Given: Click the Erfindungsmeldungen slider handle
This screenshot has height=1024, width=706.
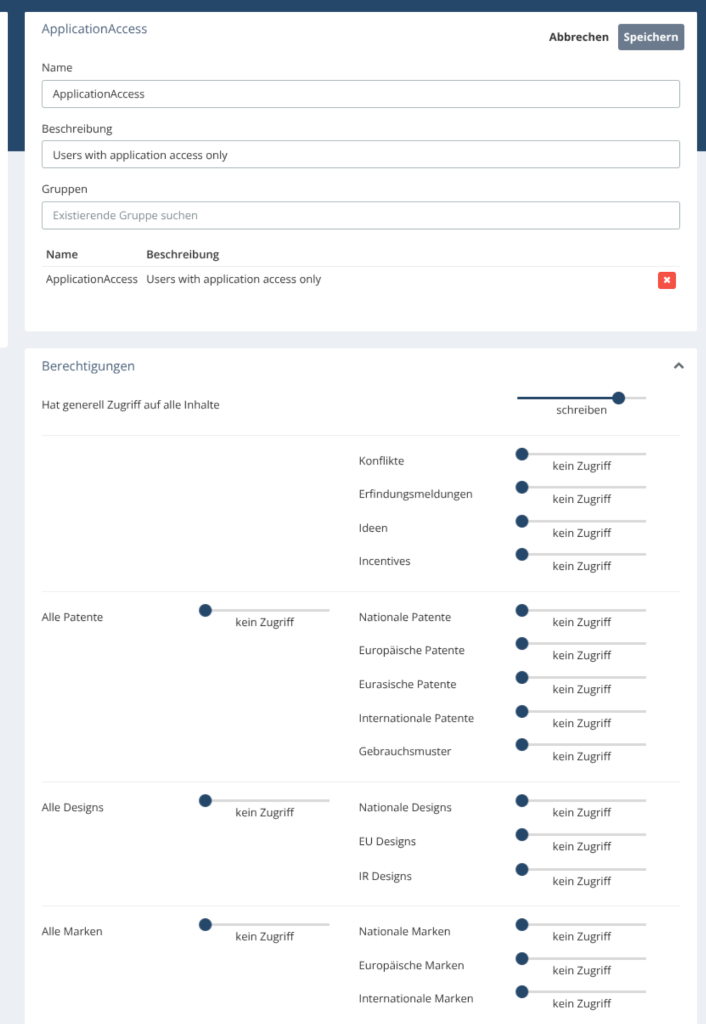Looking at the screenshot, I should point(522,487).
